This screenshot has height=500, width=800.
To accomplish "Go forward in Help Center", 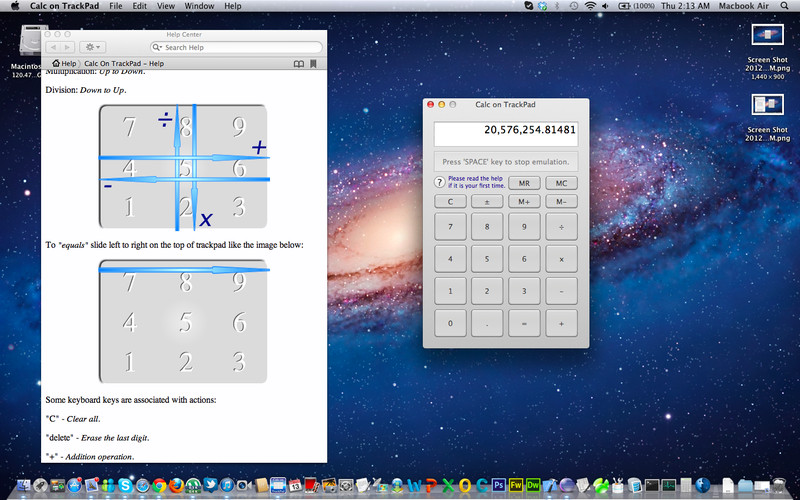I will pos(67,47).
